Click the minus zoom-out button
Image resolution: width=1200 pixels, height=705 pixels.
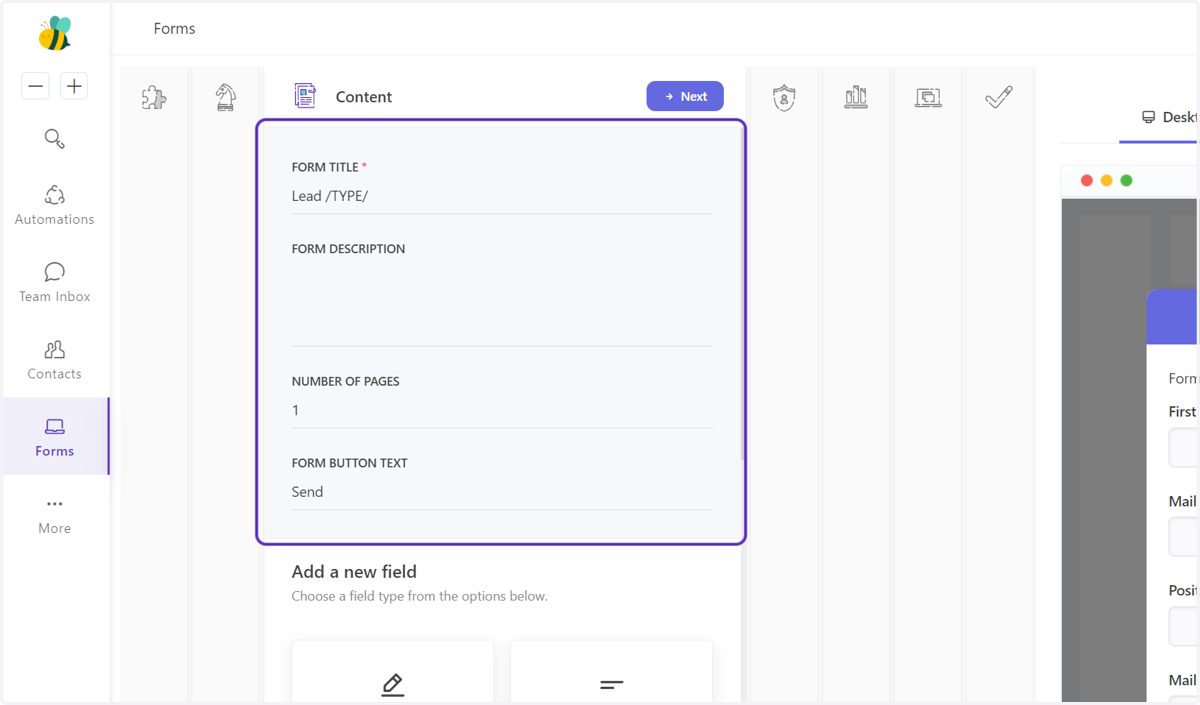coord(35,86)
